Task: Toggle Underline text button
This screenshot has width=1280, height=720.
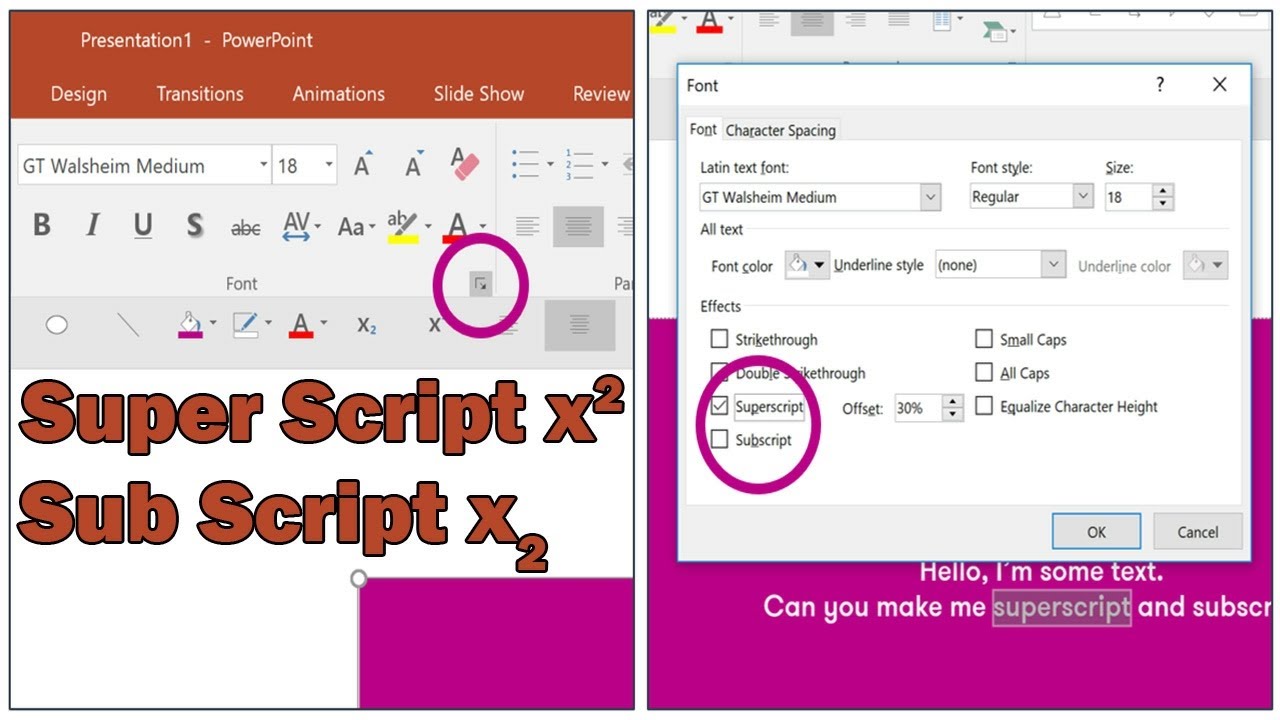Action: point(143,226)
